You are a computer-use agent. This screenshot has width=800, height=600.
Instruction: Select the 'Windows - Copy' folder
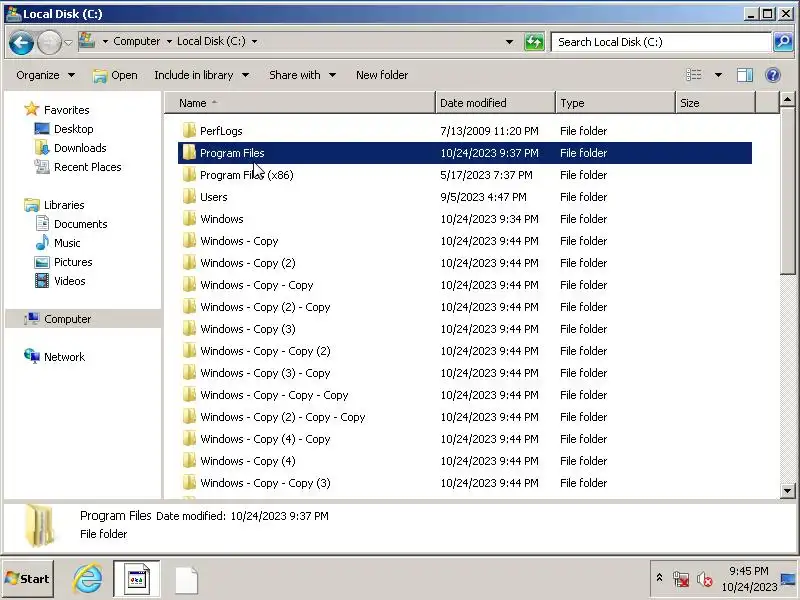[x=465, y=241]
